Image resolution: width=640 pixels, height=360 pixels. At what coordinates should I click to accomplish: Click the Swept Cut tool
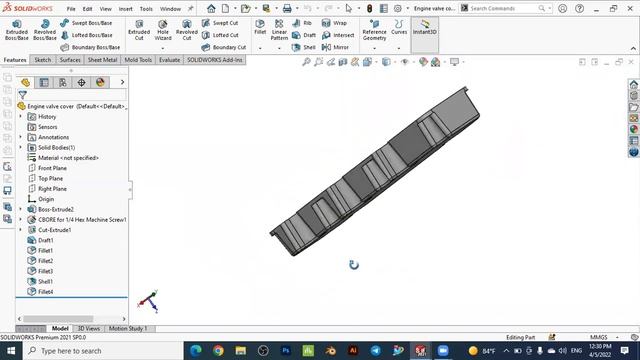[220, 23]
